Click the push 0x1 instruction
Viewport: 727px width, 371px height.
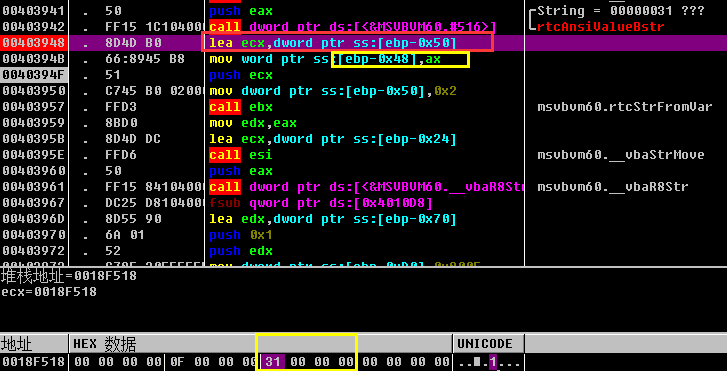241,235
